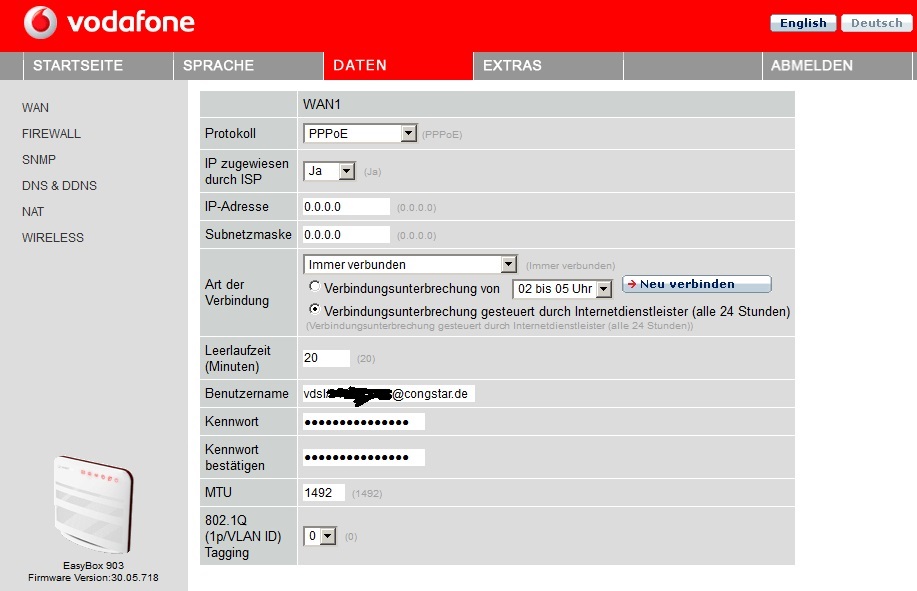Viewport: 917px width, 591px height.
Task: Click the Vodafone logo icon
Action: (x=41, y=22)
